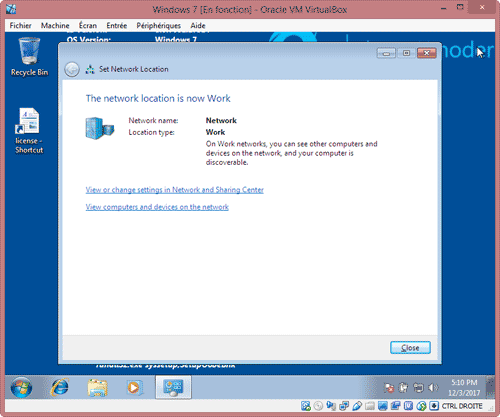This screenshot has width=500, height=417.
Task: Click VirtualBox shared folders indicator
Action: point(370,406)
